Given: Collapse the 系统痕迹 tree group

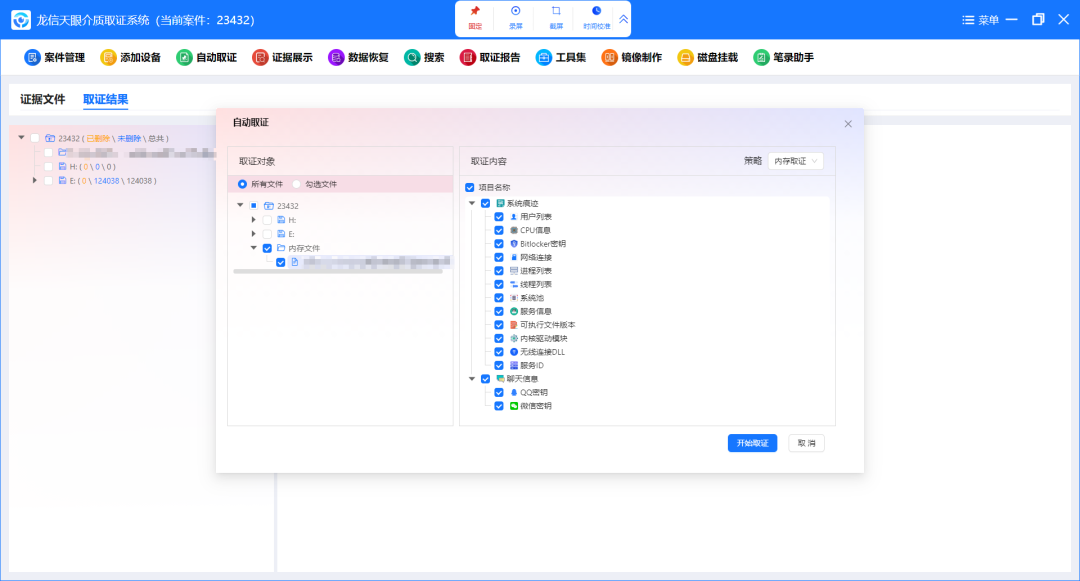Looking at the screenshot, I should click(x=472, y=203).
